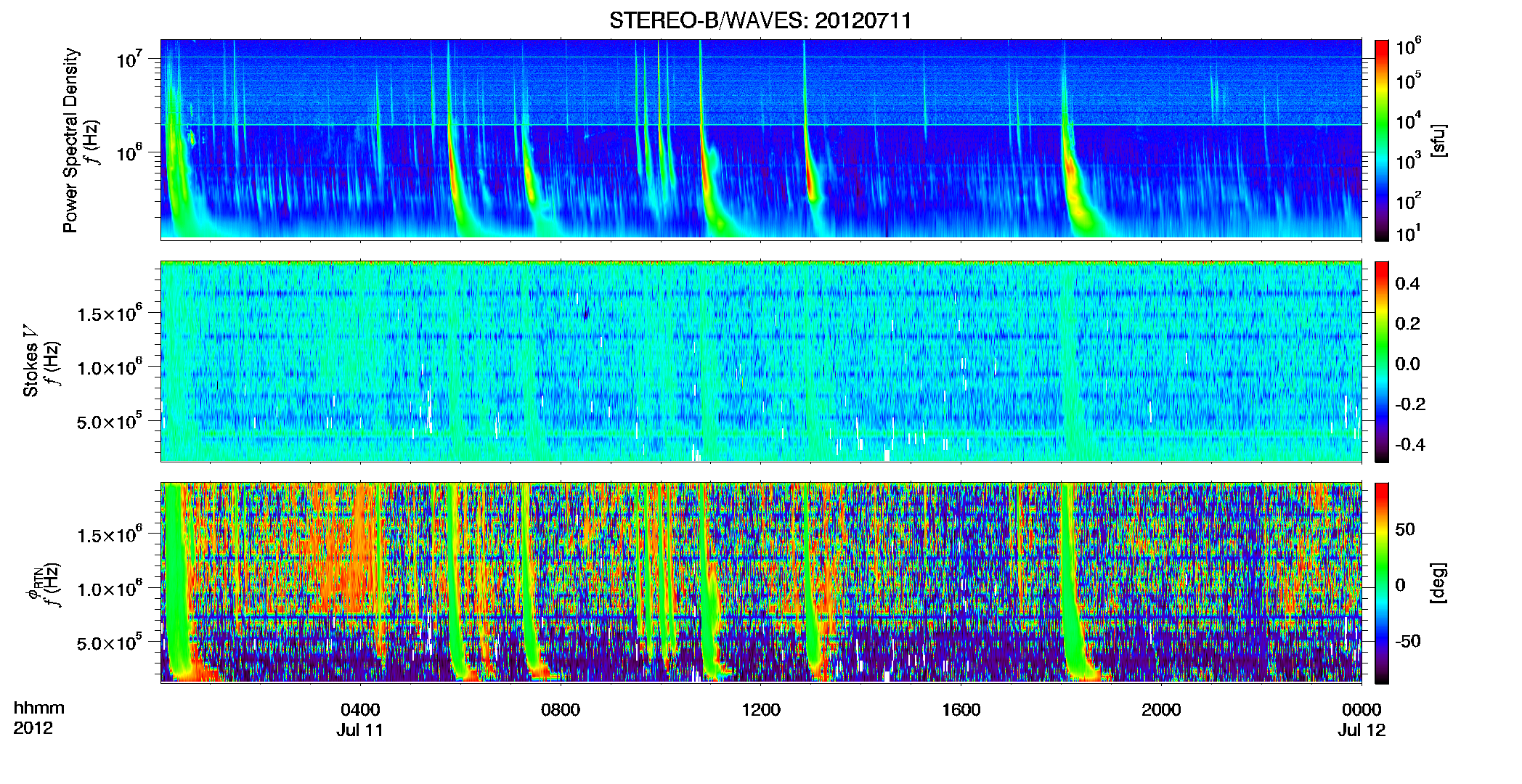This screenshot has height=784, width=1522.
Task: Click the 10^7 frequency tick label
Action: pos(129,58)
